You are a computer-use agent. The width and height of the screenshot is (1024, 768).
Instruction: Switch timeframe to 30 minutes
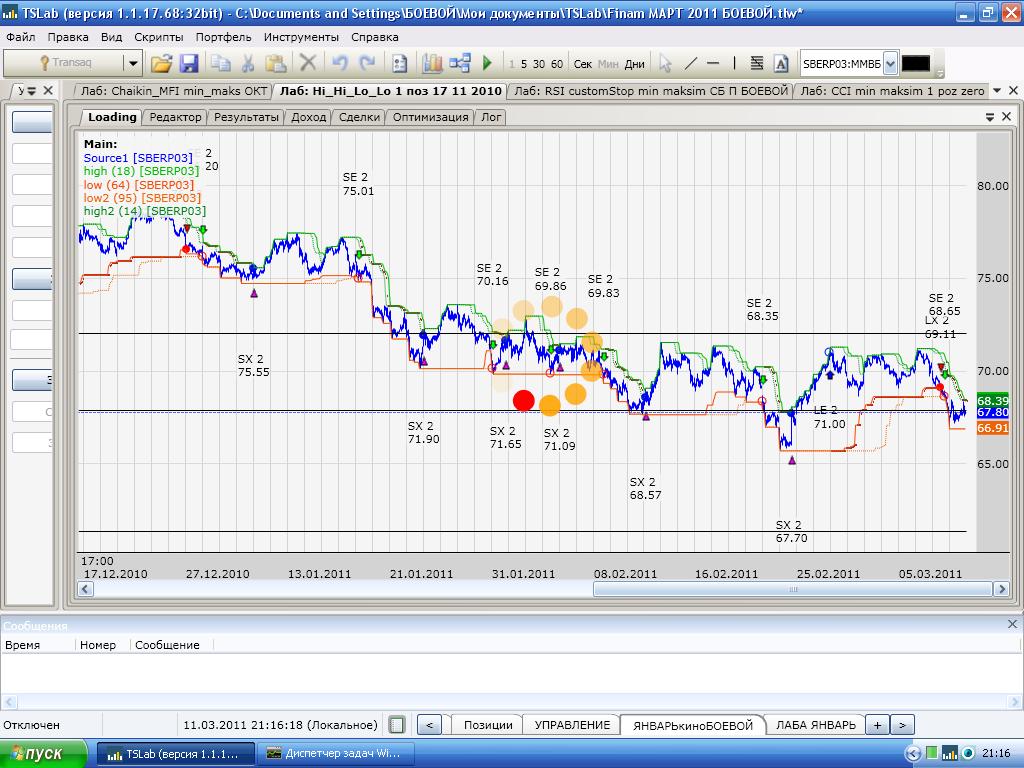pos(539,64)
